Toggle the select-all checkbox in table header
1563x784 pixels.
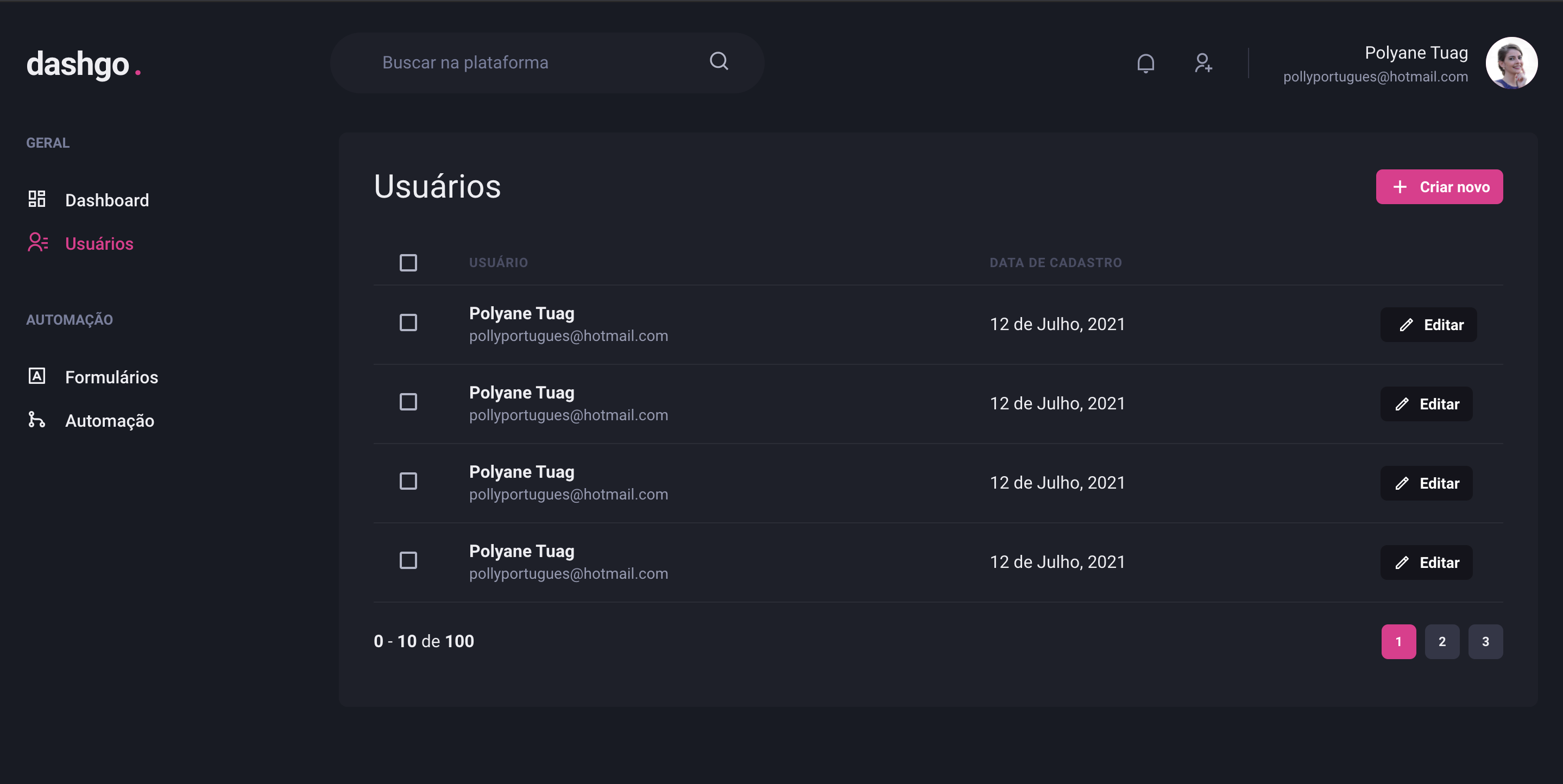pyautogui.click(x=408, y=263)
